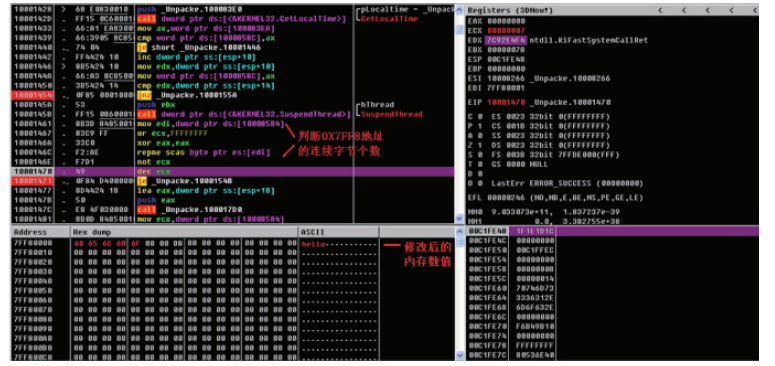Select the 'jnz _Unpacke.1000155A' instruction

tap(187, 95)
